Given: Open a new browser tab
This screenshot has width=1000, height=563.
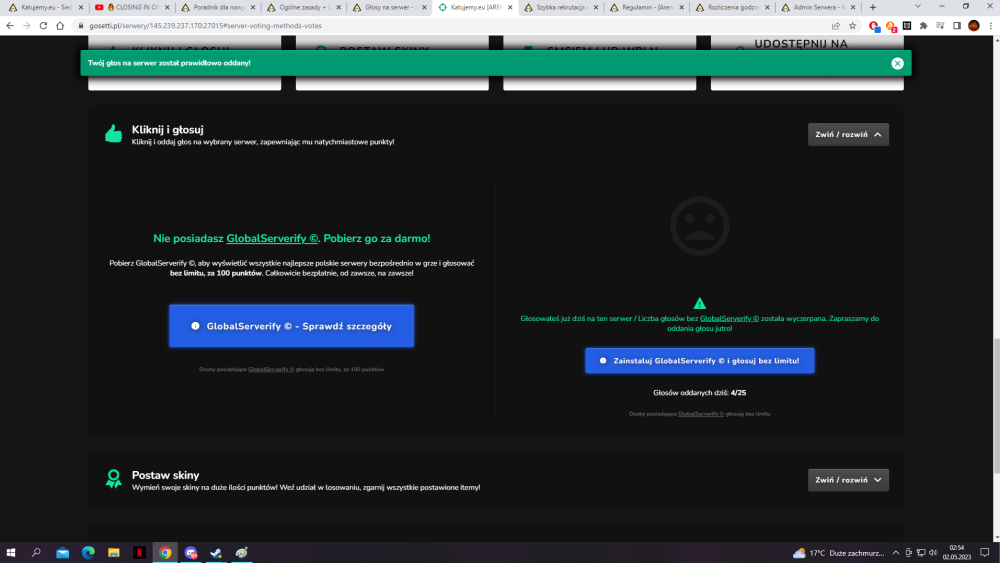Looking at the screenshot, I should coord(872,7).
